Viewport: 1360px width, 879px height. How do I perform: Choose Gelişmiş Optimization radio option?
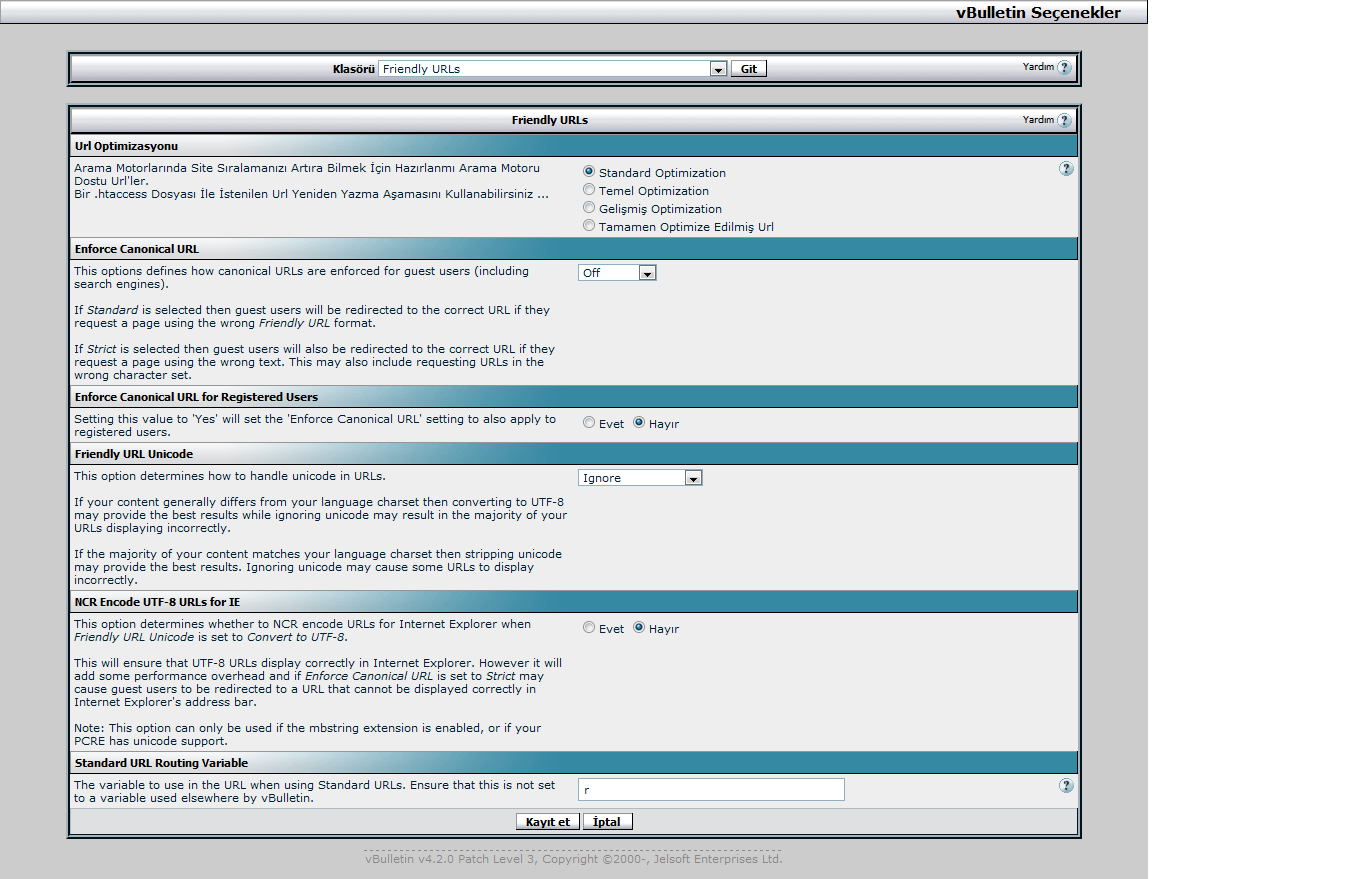[x=589, y=208]
